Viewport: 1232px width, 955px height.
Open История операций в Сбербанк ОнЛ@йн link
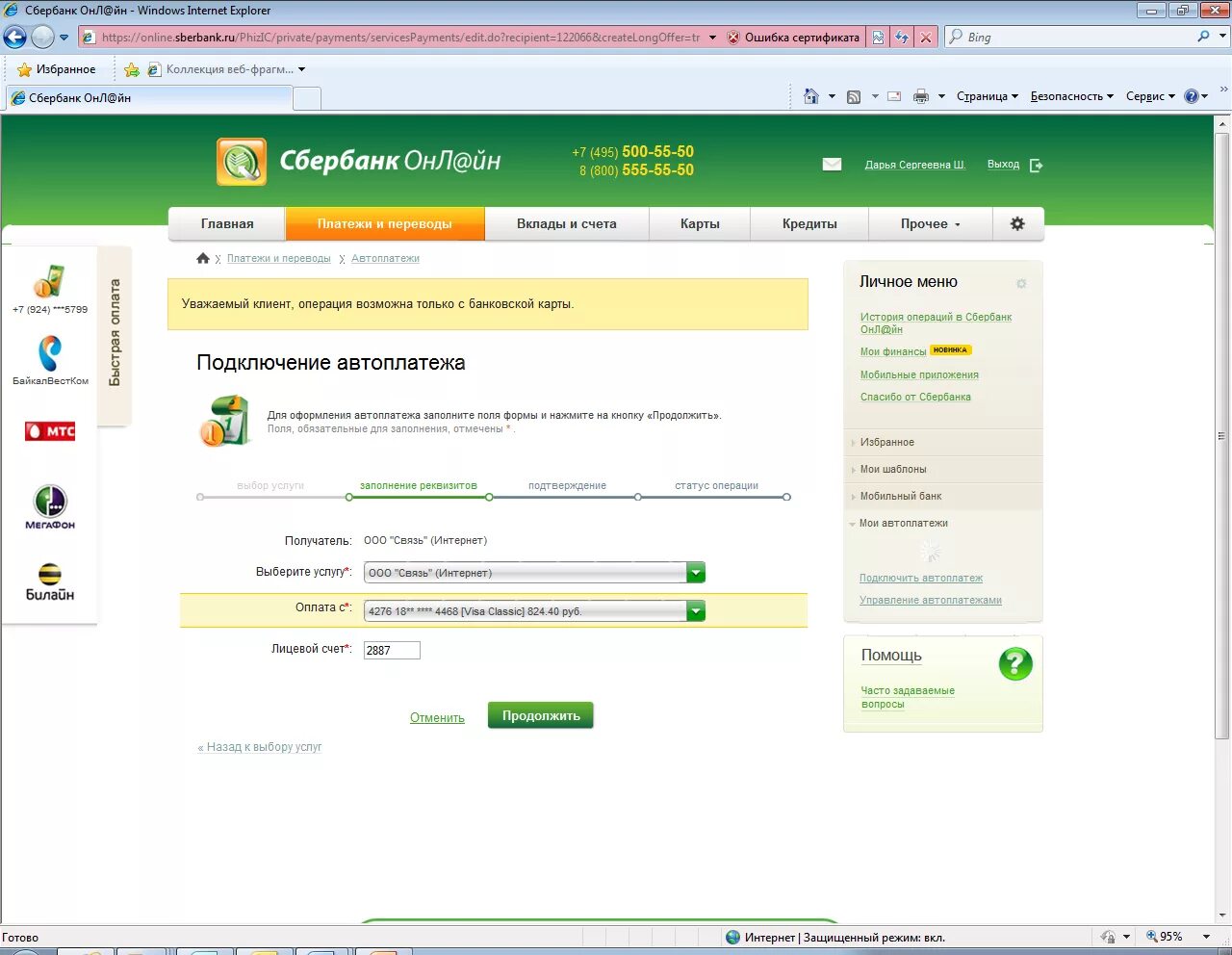(x=936, y=323)
